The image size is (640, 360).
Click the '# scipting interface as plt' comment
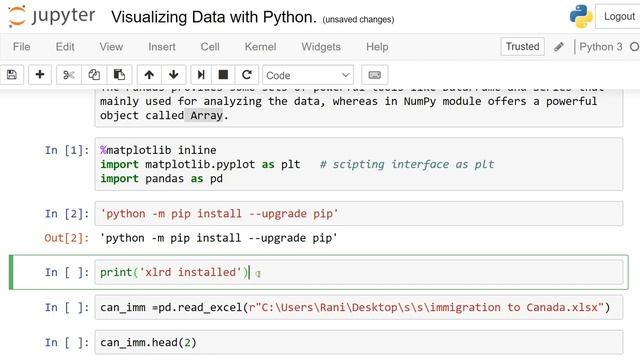[407, 164]
